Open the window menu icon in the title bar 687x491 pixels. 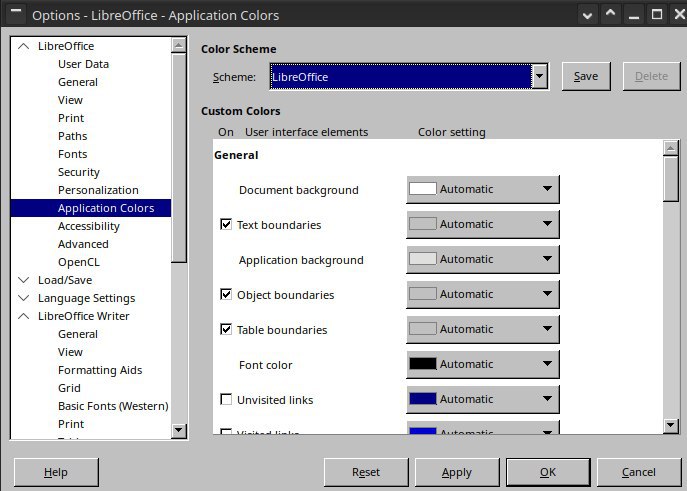point(16,14)
